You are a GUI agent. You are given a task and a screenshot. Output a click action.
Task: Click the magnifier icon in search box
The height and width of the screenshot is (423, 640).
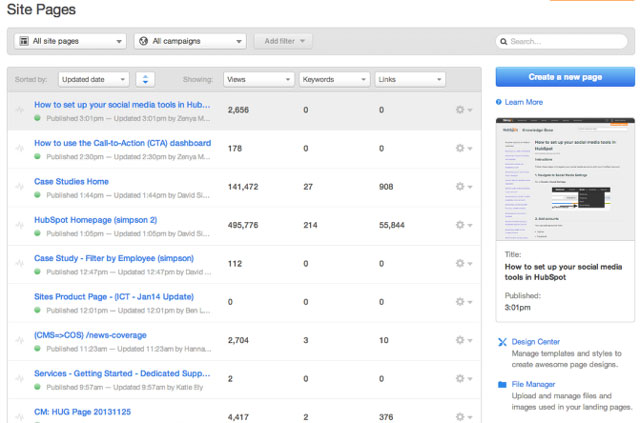tap(504, 41)
